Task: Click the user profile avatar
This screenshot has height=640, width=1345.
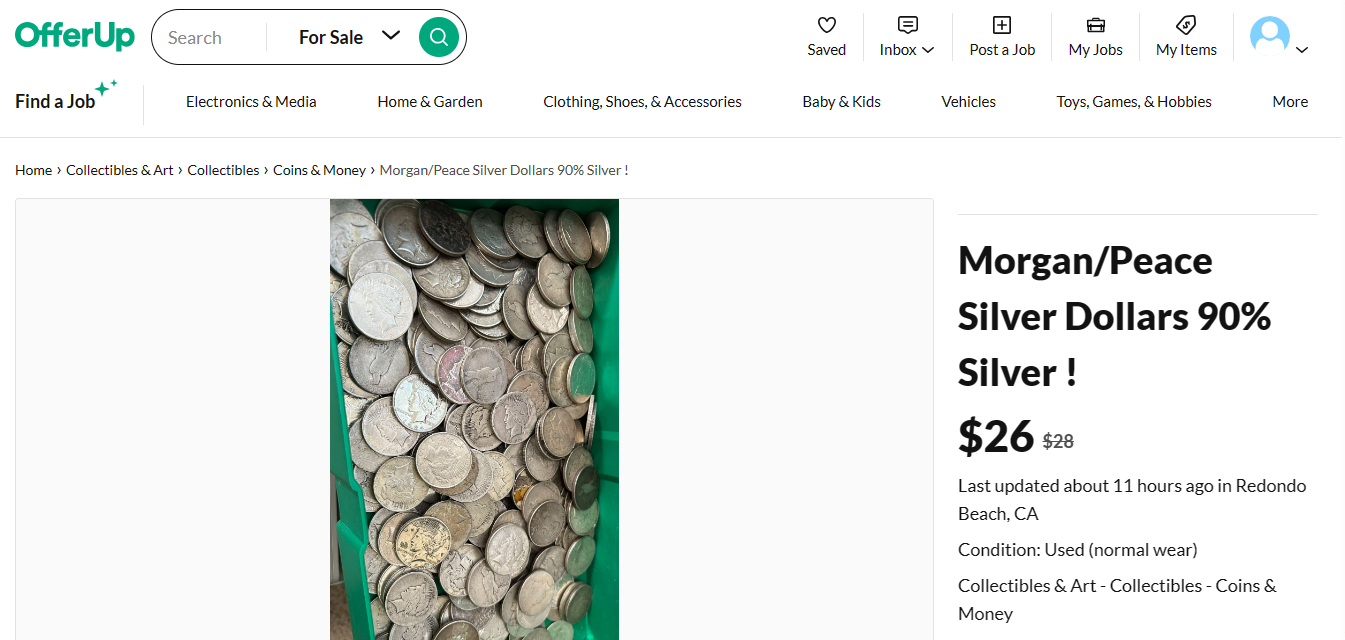Action: click(x=1270, y=37)
